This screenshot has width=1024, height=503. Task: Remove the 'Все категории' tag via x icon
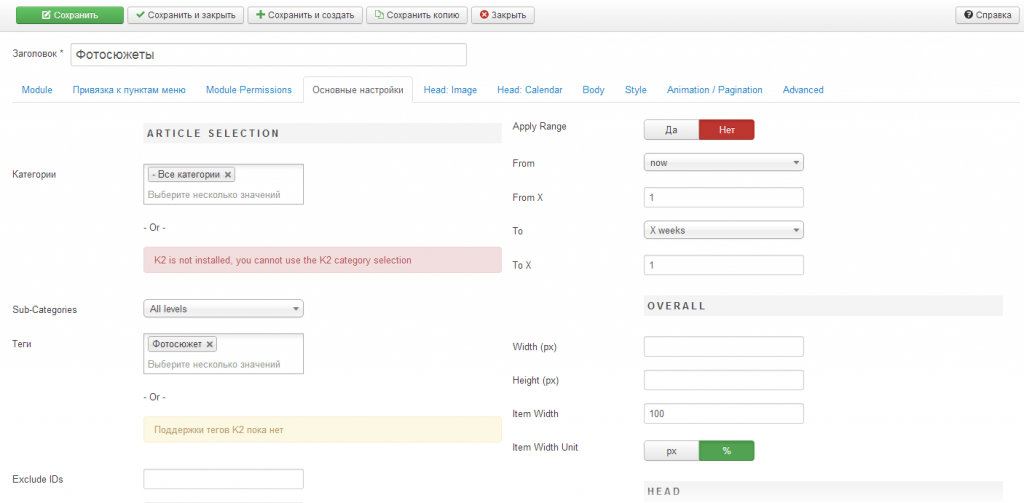pyautogui.click(x=228, y=174)
